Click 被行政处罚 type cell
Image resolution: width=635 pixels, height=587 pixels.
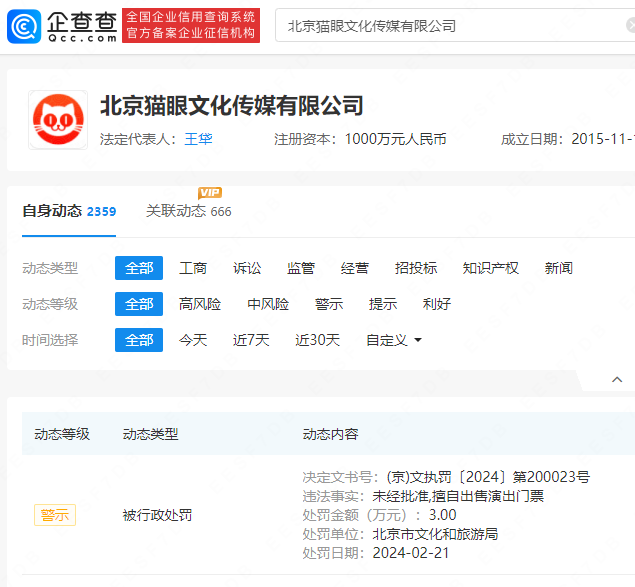click(157, 515)
